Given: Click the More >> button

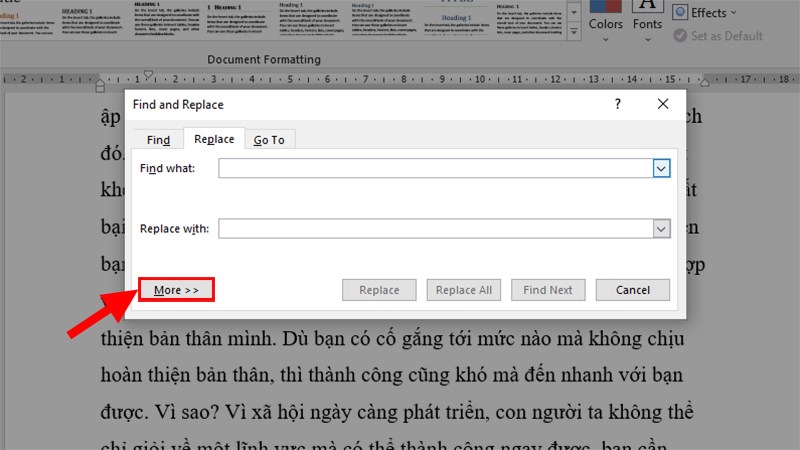Looking at the screenshot, I should tap(176, 290).
